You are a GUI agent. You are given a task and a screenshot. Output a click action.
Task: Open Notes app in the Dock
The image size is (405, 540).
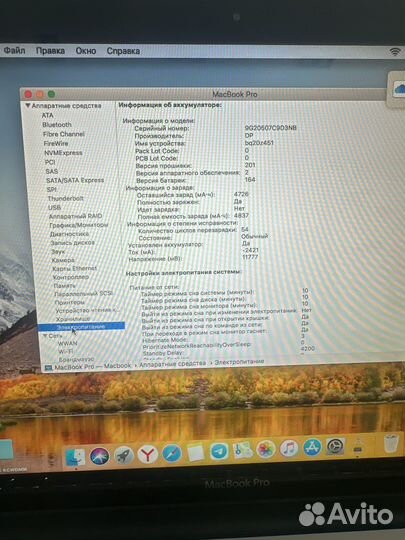pyautogui.click(x=195, y=453)
